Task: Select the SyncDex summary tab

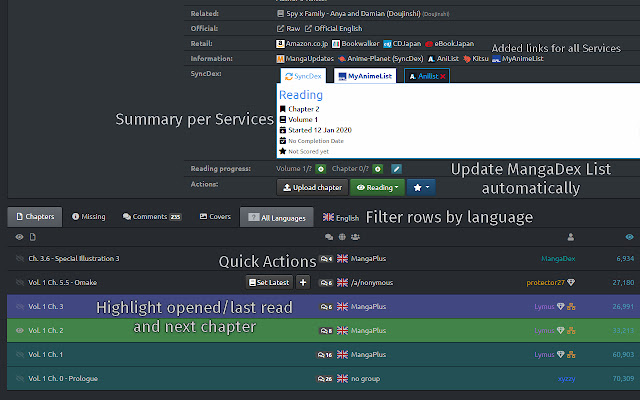Action: click(303, 76)
